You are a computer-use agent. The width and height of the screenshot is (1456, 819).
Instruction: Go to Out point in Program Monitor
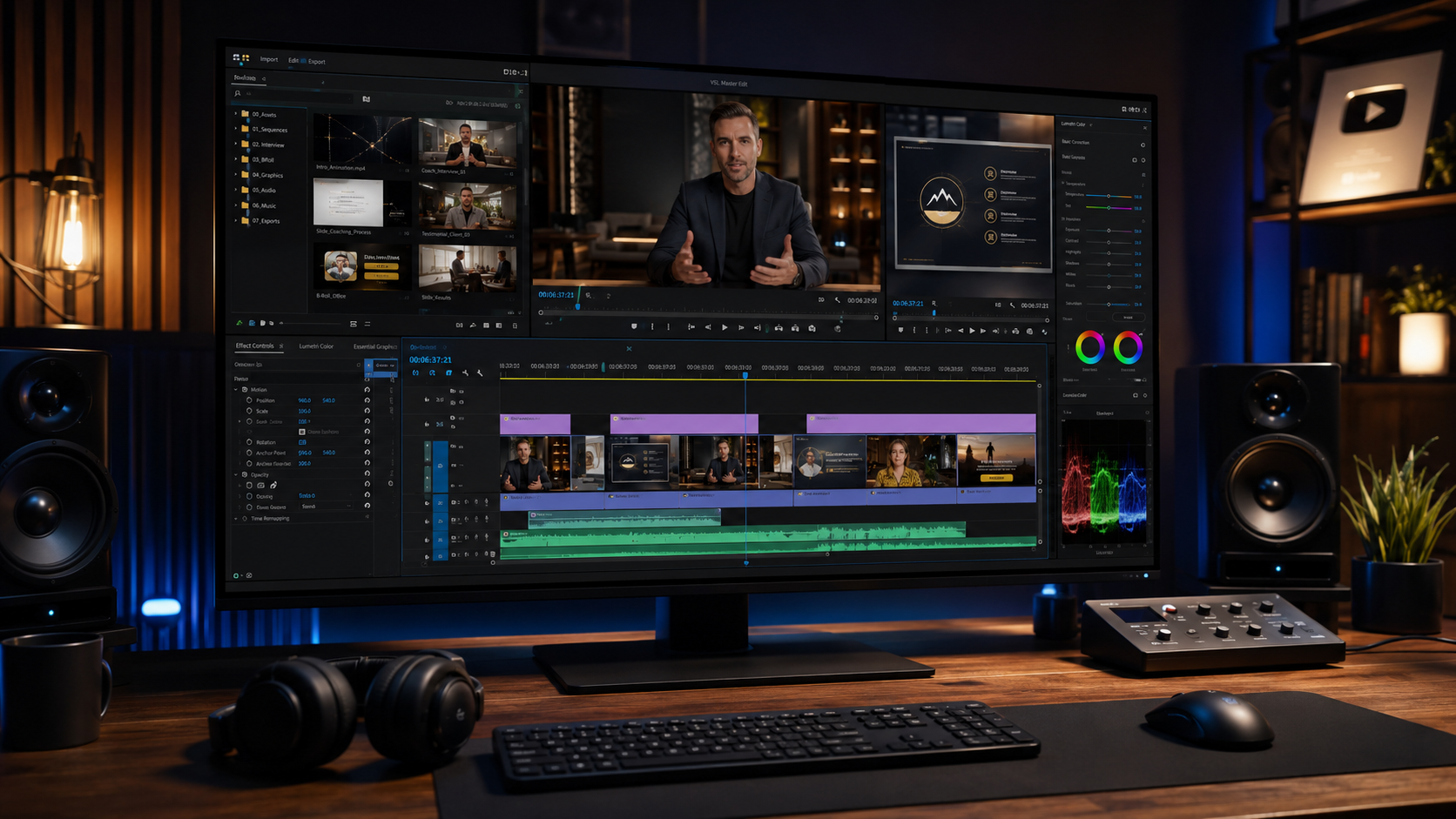(758, 327)
